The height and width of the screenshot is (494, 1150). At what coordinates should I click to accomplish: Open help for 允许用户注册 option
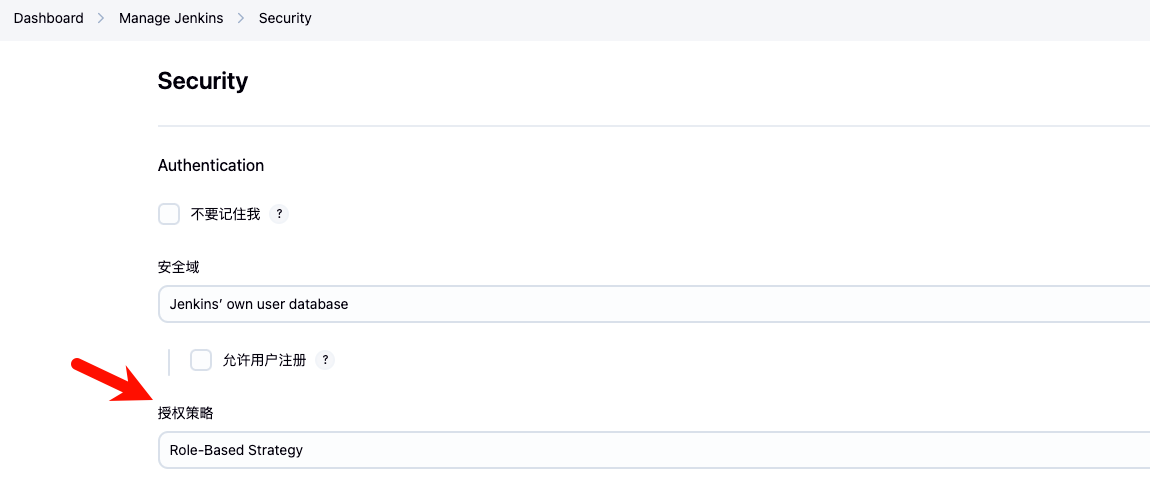325,360
